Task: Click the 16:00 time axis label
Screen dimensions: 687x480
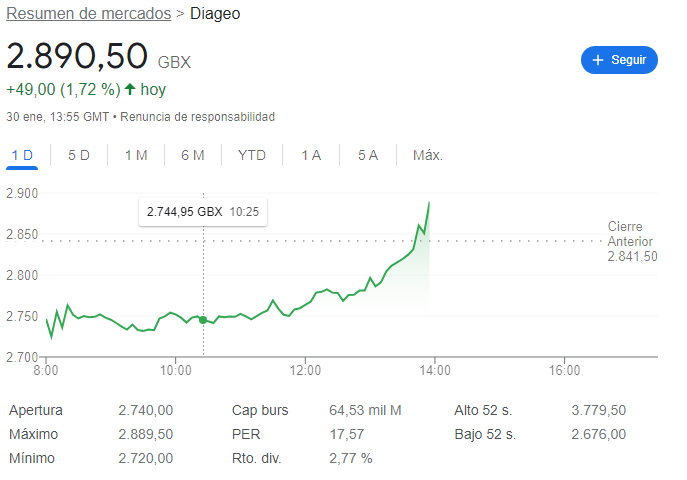Action: [x=565, y=371]
